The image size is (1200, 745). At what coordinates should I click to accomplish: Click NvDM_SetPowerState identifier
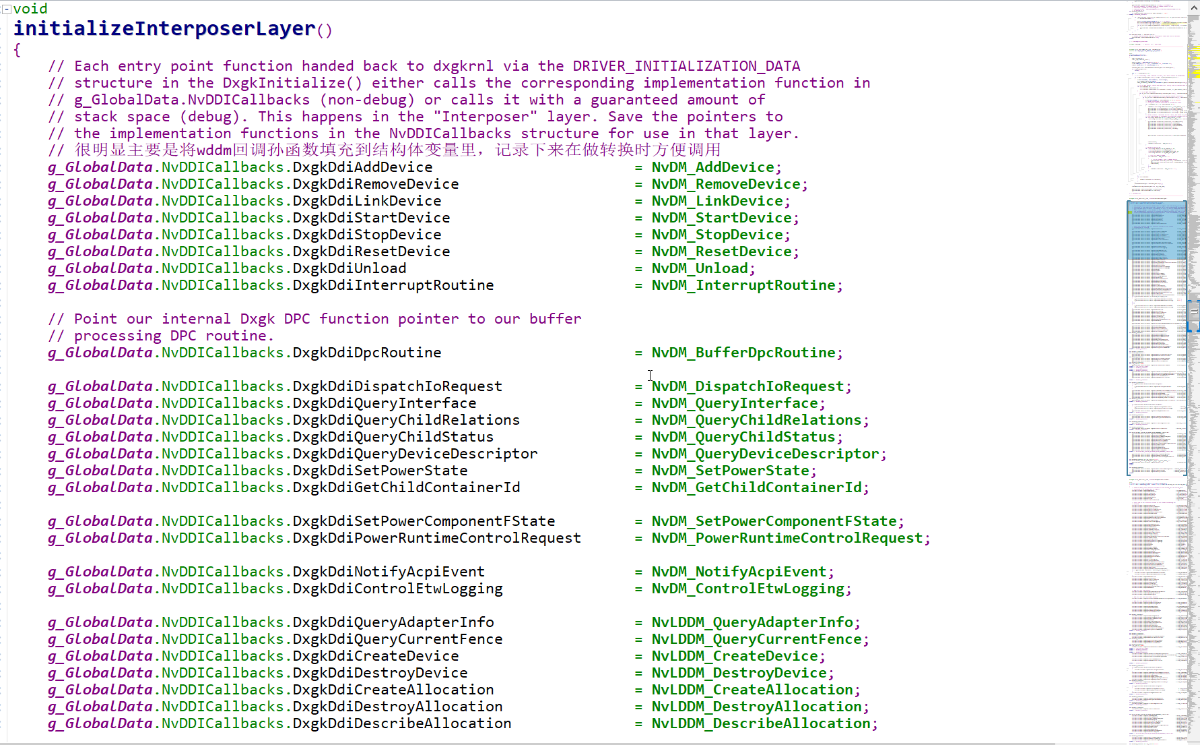click(730, 471)
